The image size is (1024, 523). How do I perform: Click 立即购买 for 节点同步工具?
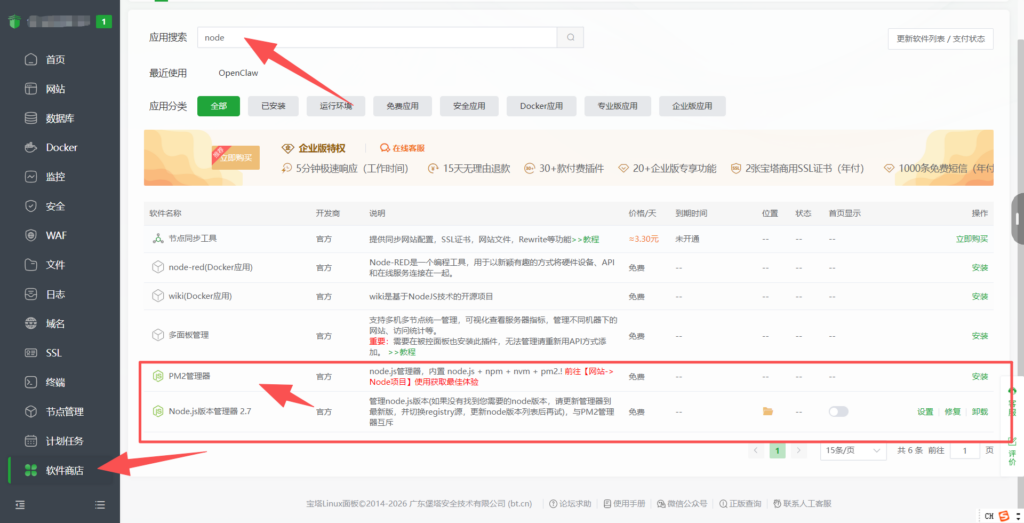972,239
